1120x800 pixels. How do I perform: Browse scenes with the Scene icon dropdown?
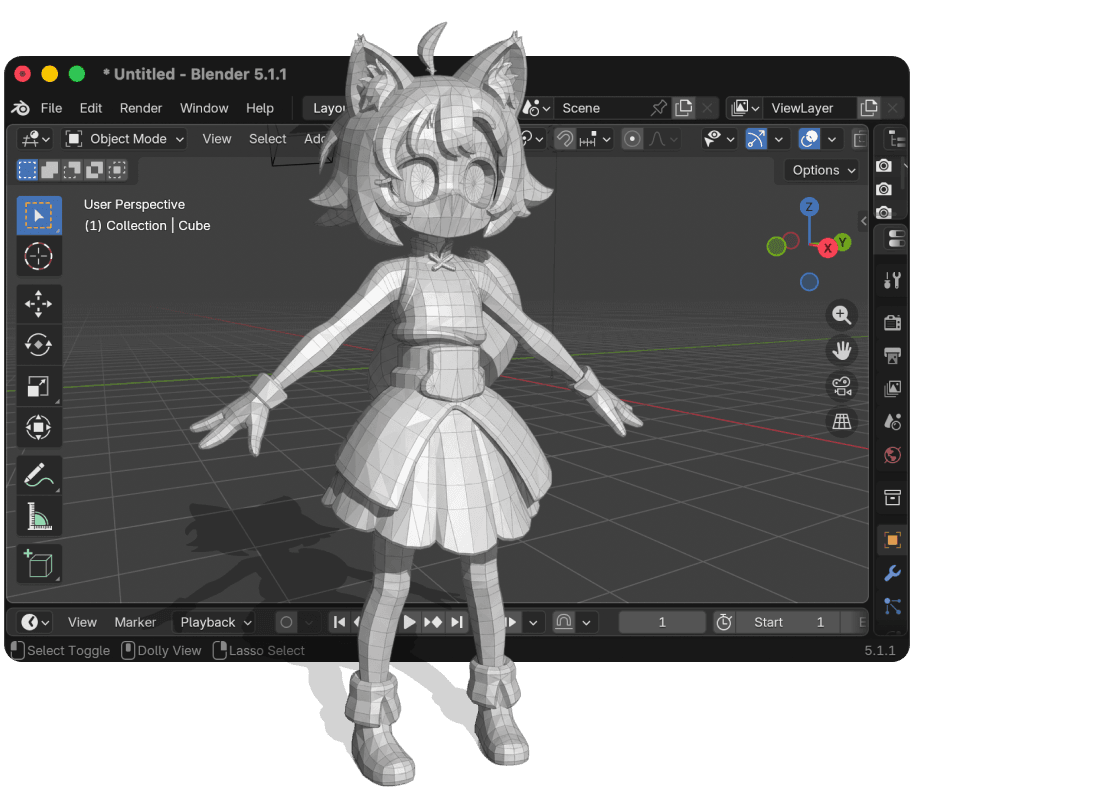click(x=536, y=108)
